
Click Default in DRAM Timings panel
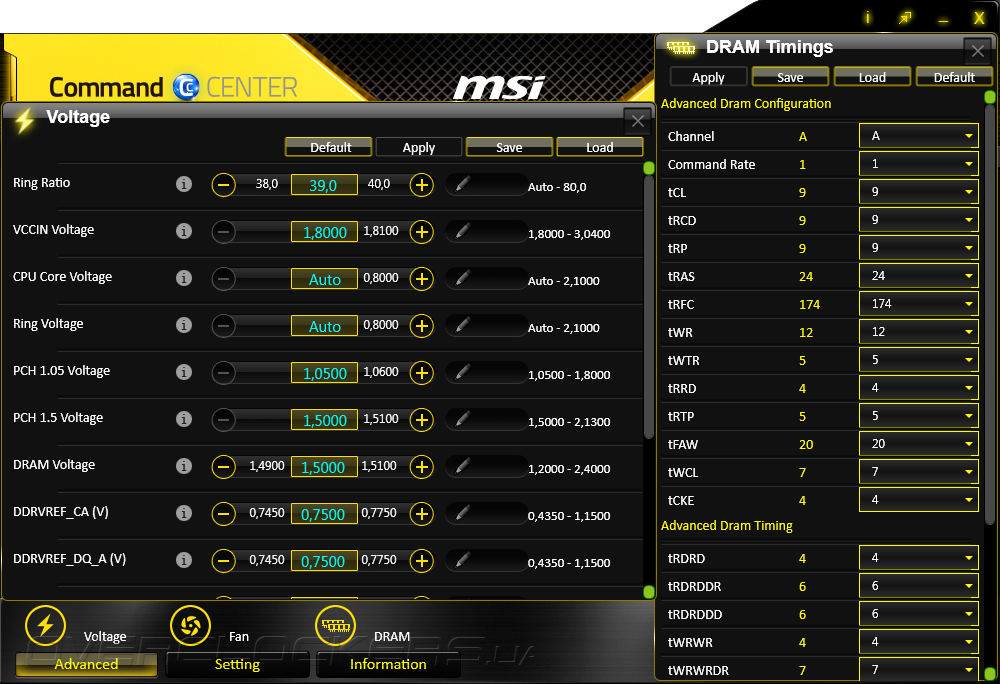click(x=954, y=76)
